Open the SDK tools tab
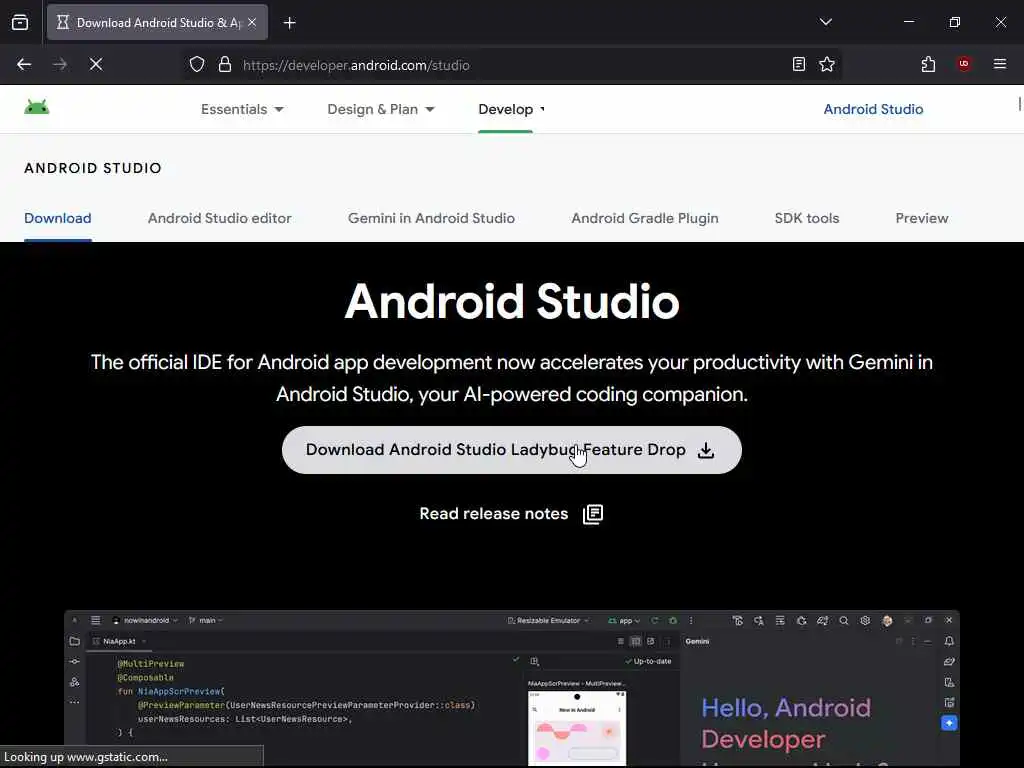The image size is (1024, 768). [807, 218]
